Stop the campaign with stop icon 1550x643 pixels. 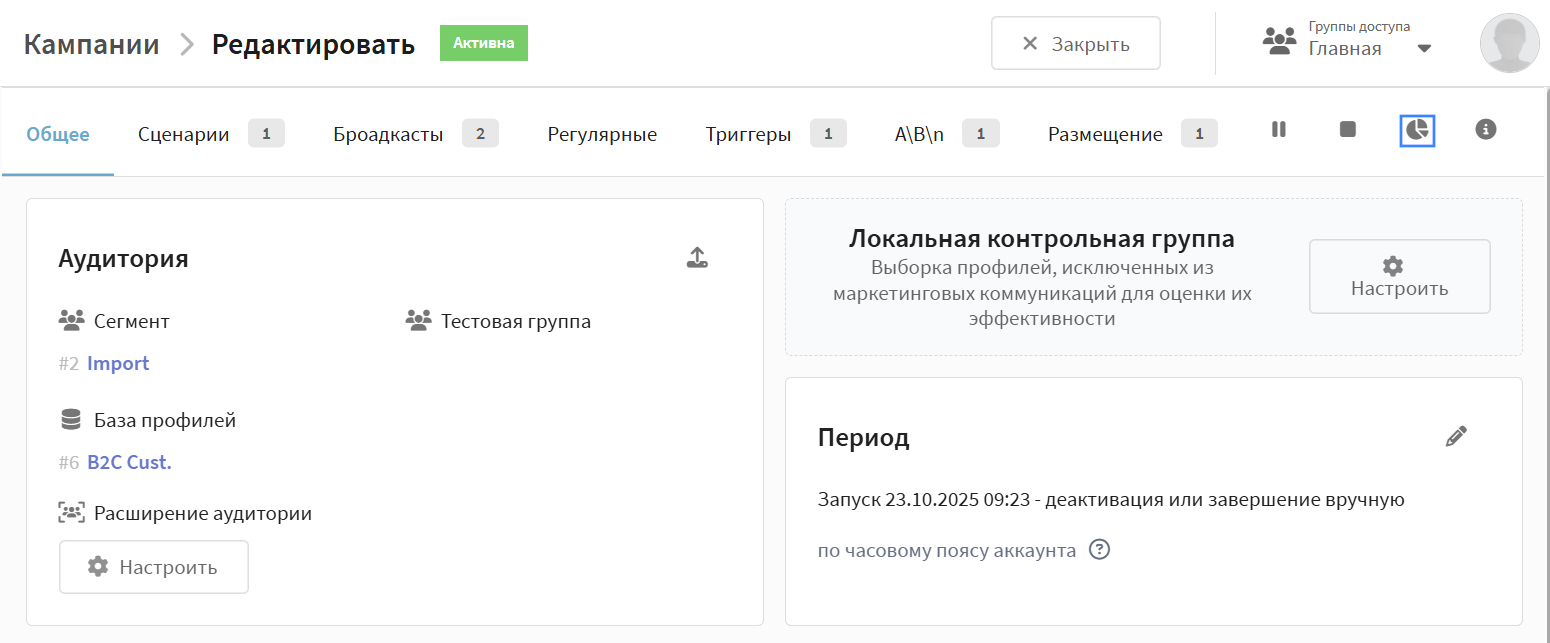[1347, 129]
